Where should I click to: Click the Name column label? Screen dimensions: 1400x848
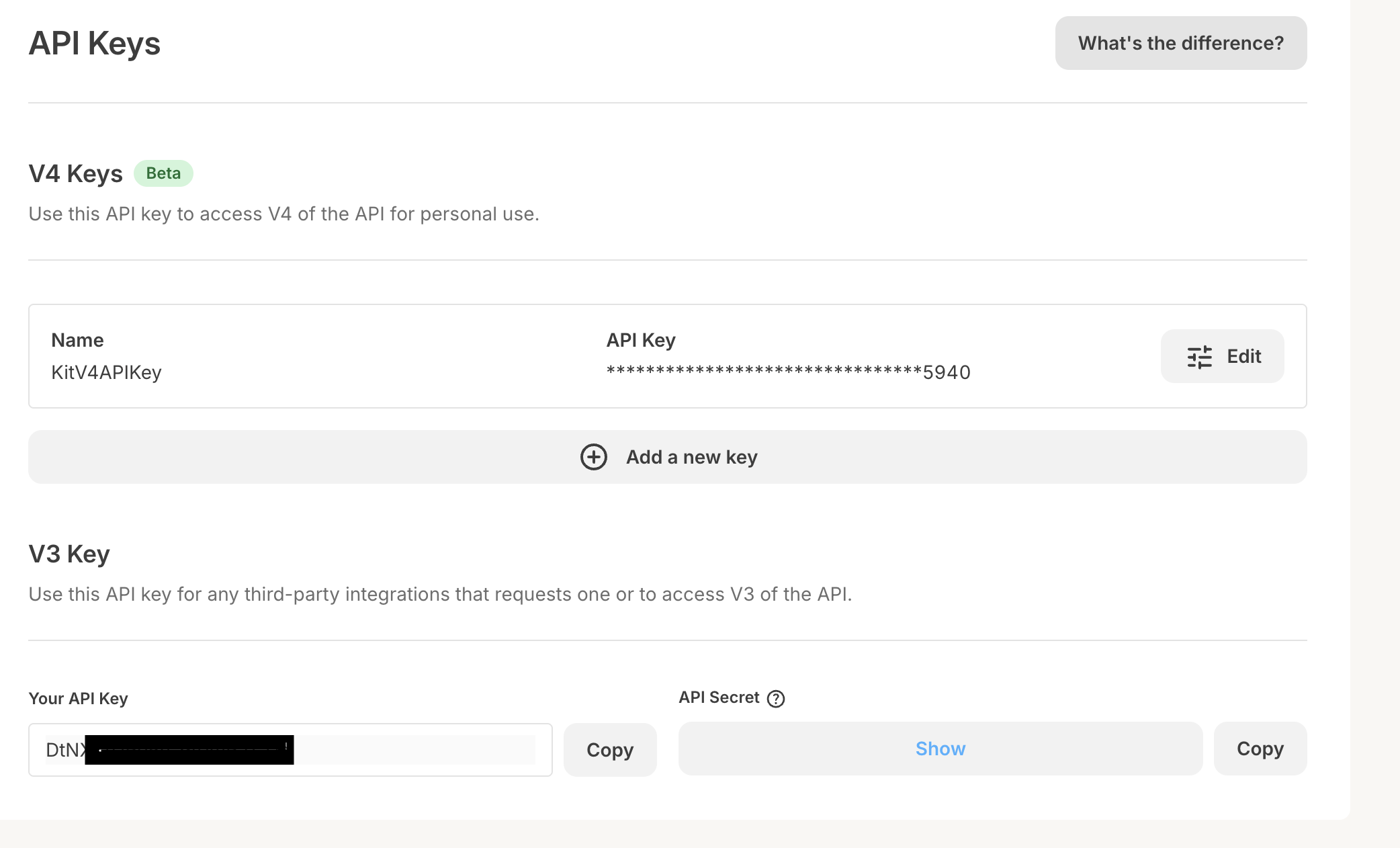click(77, 340)
